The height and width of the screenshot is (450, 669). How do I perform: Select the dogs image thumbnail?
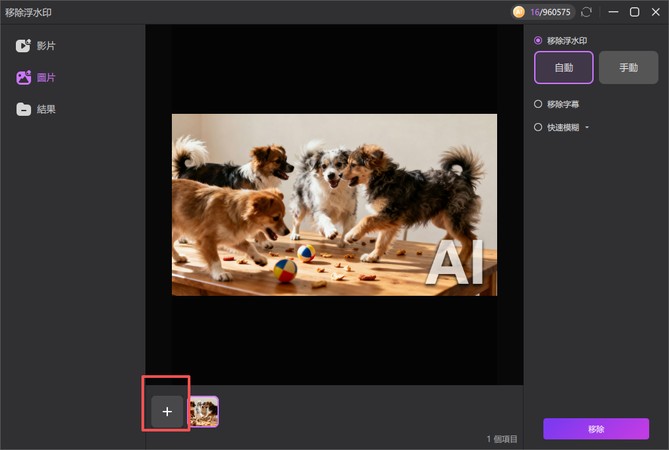coord(204,411)
